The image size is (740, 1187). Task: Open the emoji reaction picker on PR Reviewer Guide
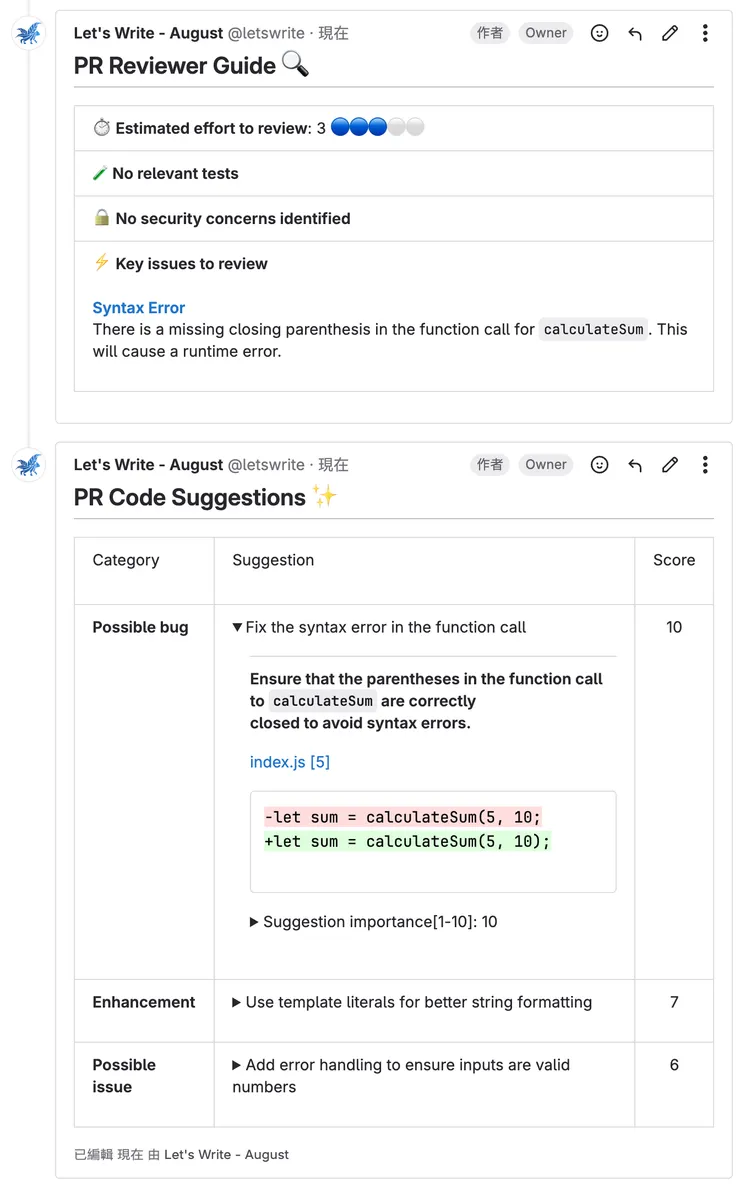pos(599,32)
